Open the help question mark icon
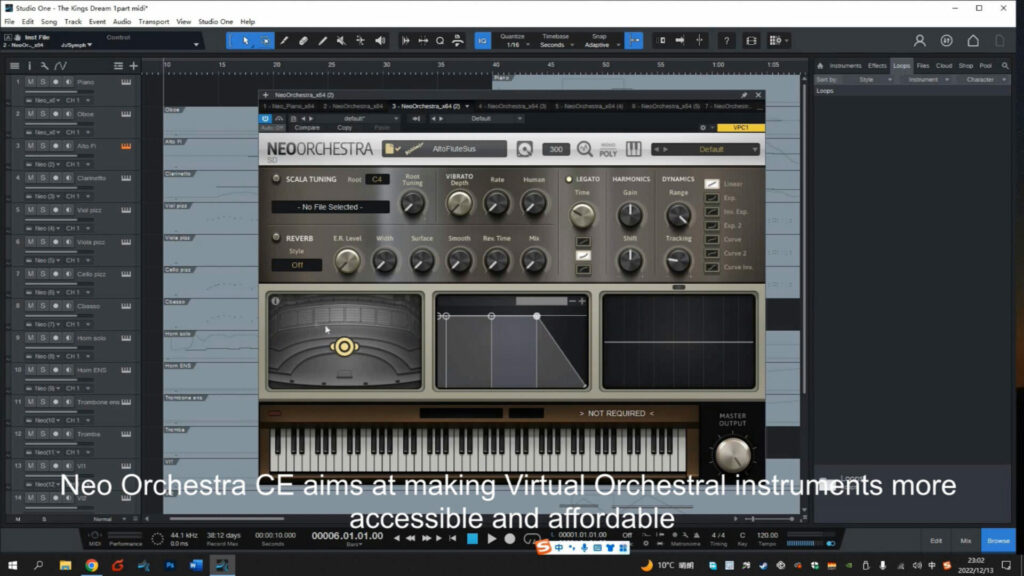Image resolution: width=1024 pixels, height=576 pixels. (726, 40)
